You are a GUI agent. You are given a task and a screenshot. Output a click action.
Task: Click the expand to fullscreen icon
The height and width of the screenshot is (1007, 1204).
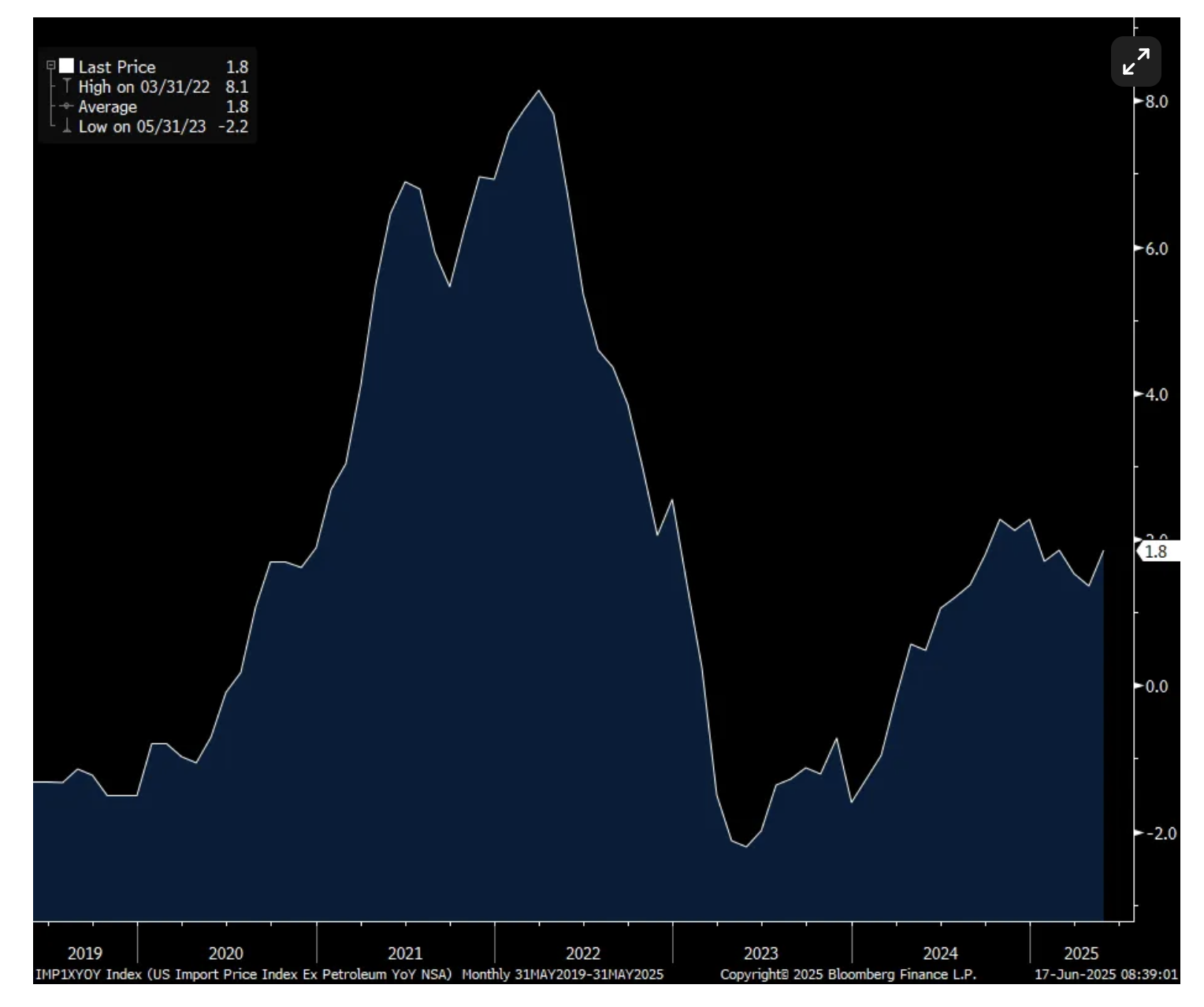point(1135,61)
